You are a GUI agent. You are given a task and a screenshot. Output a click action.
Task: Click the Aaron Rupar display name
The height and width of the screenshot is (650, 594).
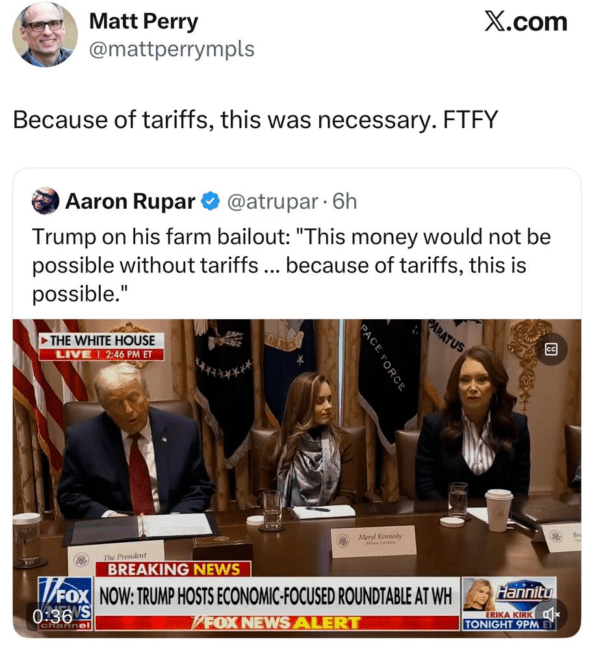130,201
